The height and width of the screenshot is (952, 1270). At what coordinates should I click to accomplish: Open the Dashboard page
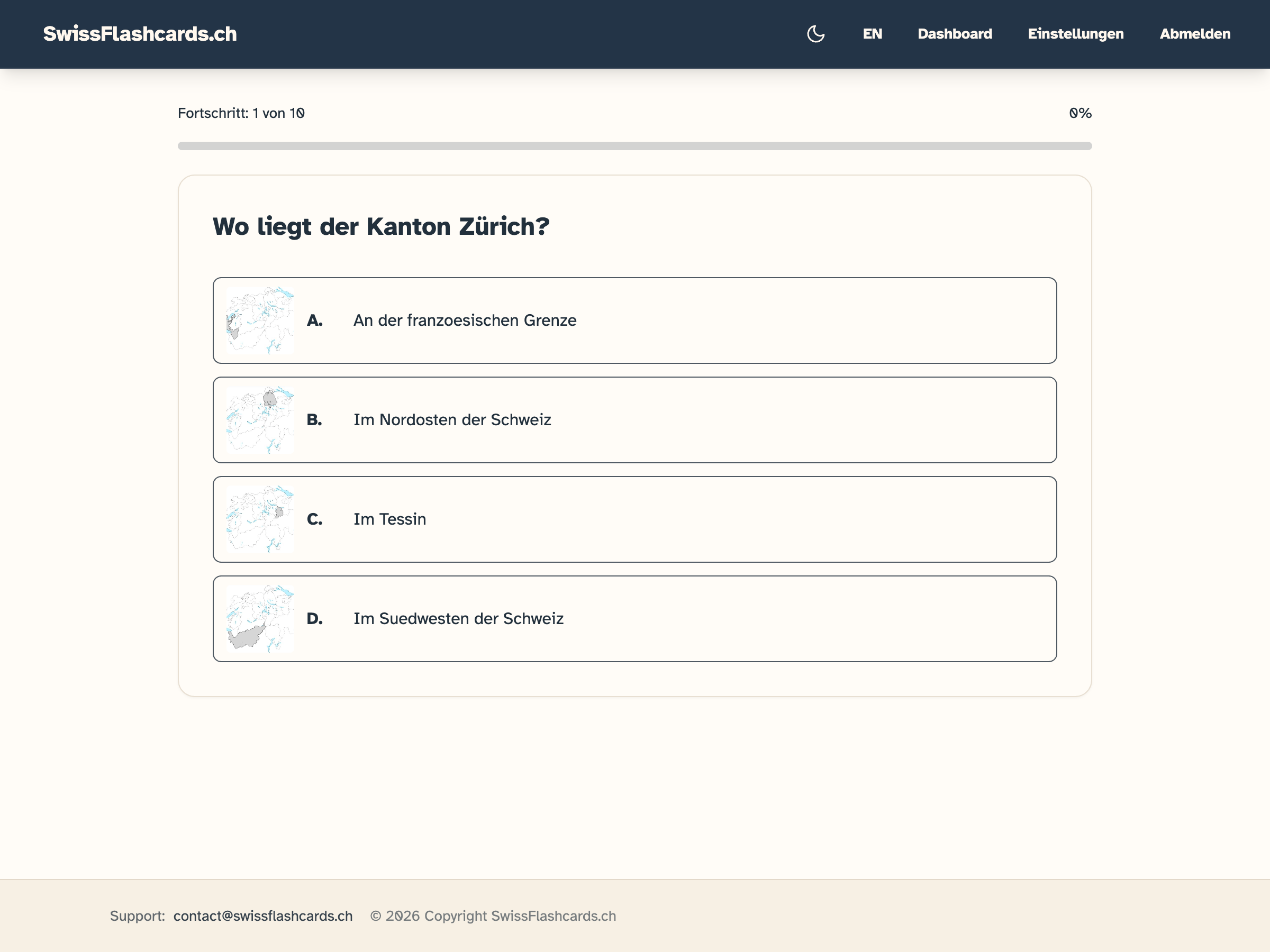(954, 34)
